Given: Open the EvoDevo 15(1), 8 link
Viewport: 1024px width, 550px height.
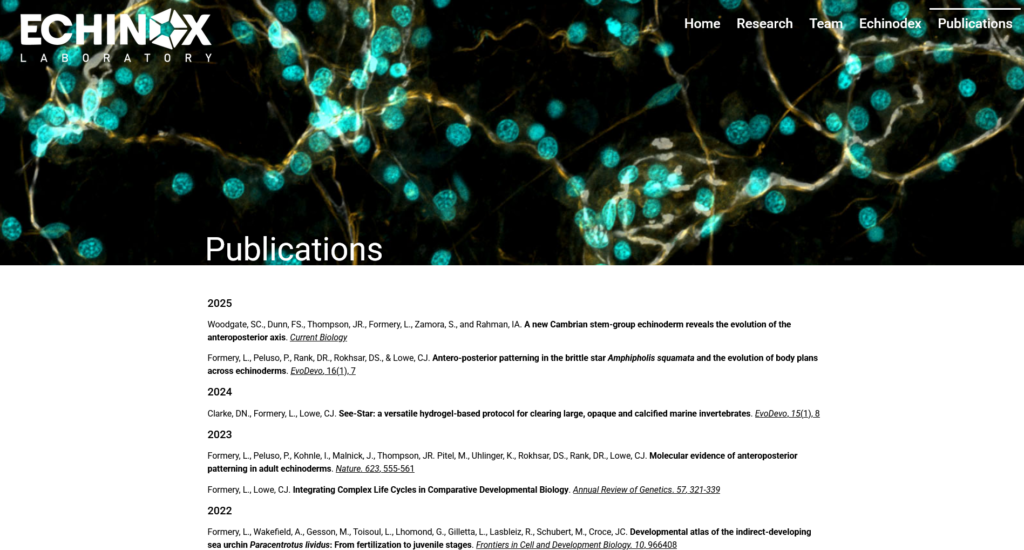Looking at the screenshot, I should tap(787, 414).
